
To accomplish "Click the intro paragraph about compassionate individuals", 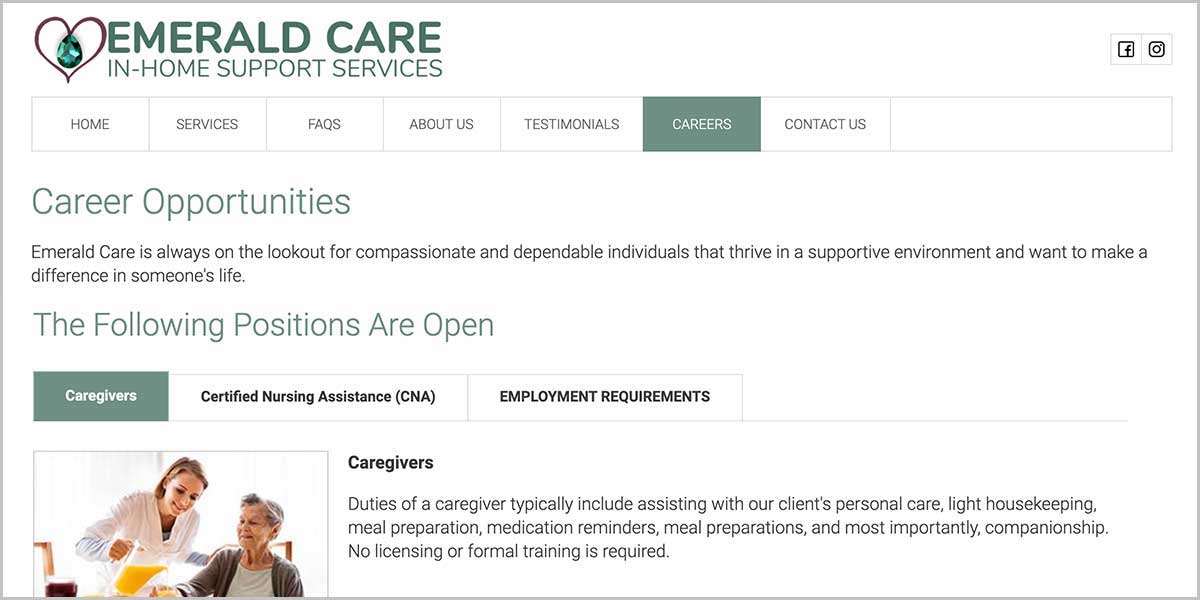I will [589, 263].
